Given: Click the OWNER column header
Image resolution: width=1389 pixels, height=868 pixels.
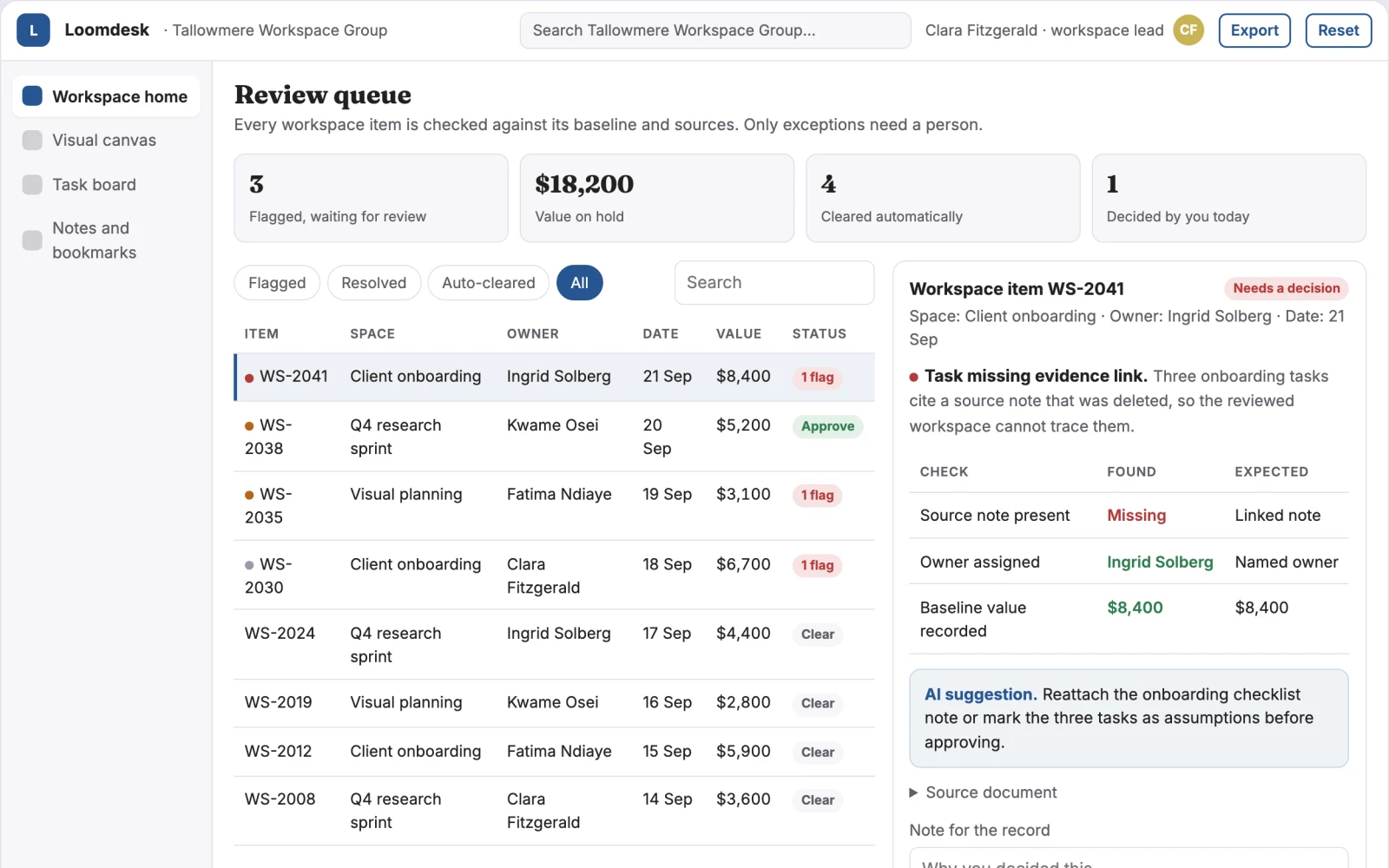Looking at the screenshot, I should click(x=533, y=334).
